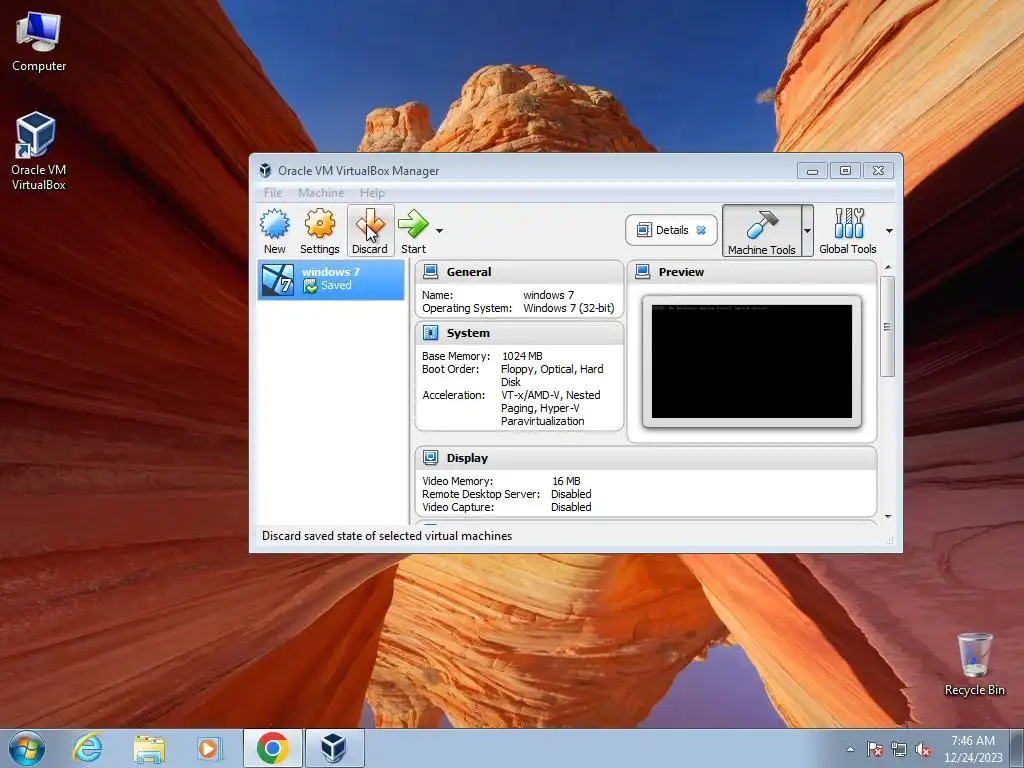Open Oracle VM VirtualBox desktop shortcut
Image resolution: width=1024 pixels, height=768 pixels.
coord(39,152)
